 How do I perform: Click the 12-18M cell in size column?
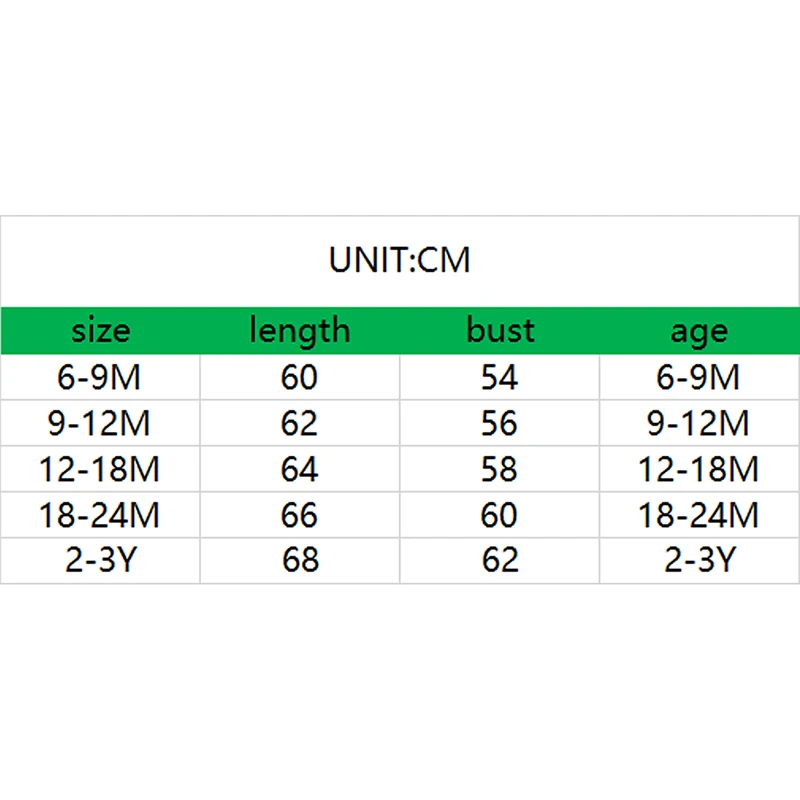(x=100, y=469)
